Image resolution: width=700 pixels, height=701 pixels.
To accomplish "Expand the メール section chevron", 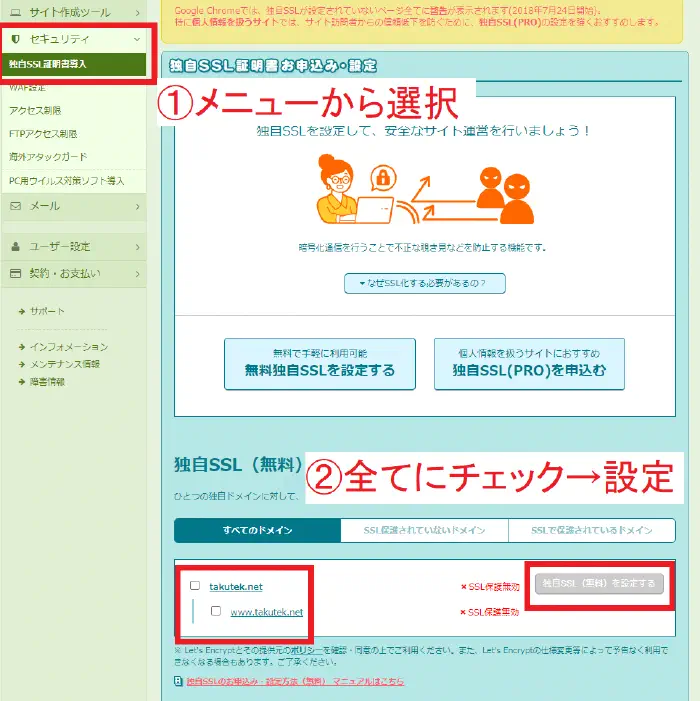I will click(x=137, y=206).
